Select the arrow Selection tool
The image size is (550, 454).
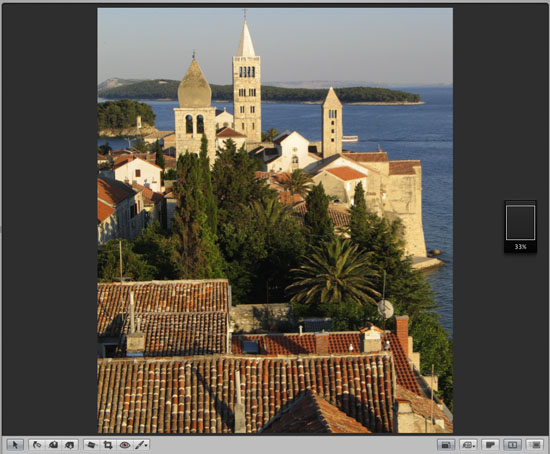pos(15,445)
